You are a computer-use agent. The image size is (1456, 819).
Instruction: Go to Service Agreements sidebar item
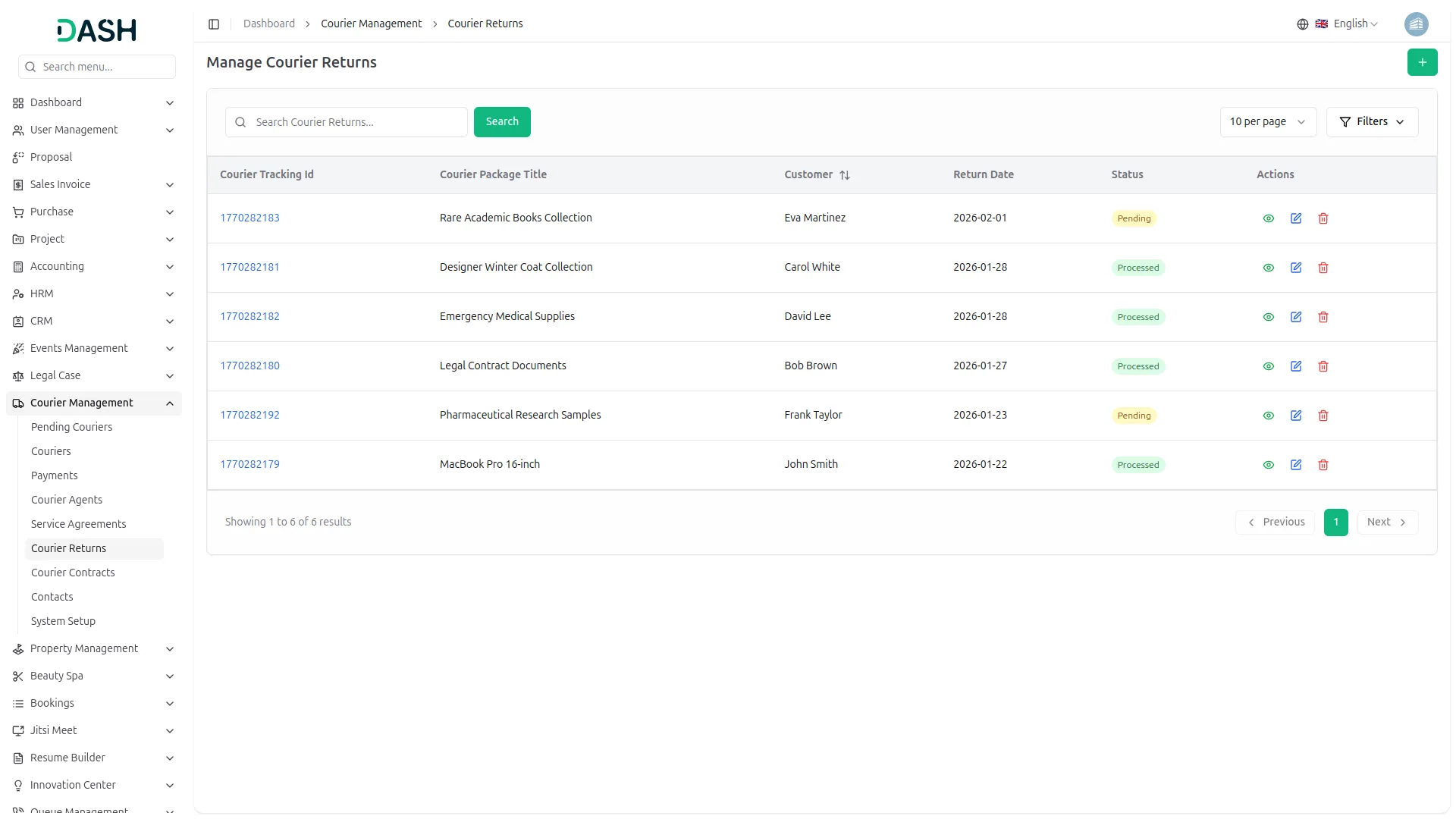tap(78, 524)
